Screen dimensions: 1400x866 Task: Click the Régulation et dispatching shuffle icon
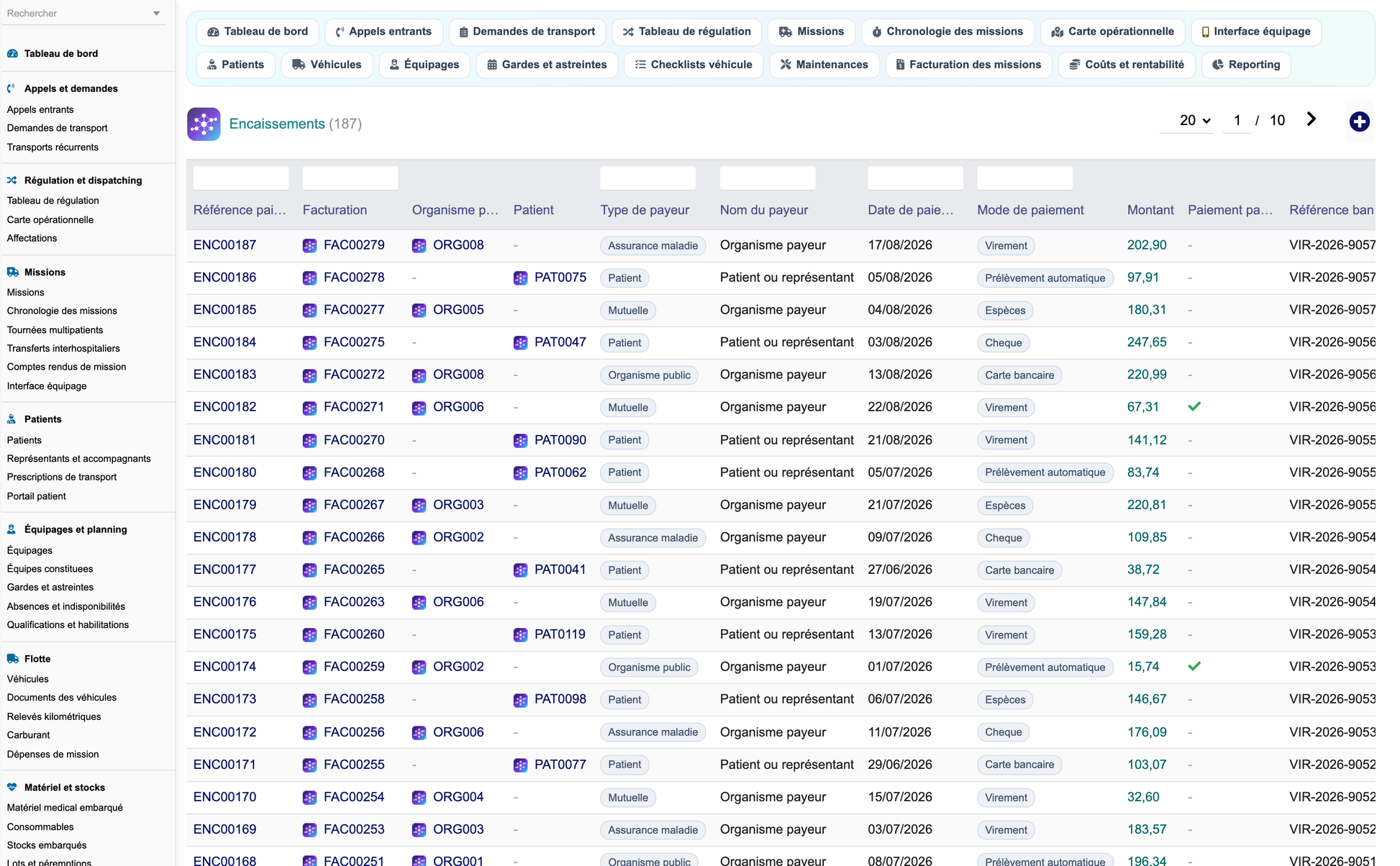click(x=12, y=181)
